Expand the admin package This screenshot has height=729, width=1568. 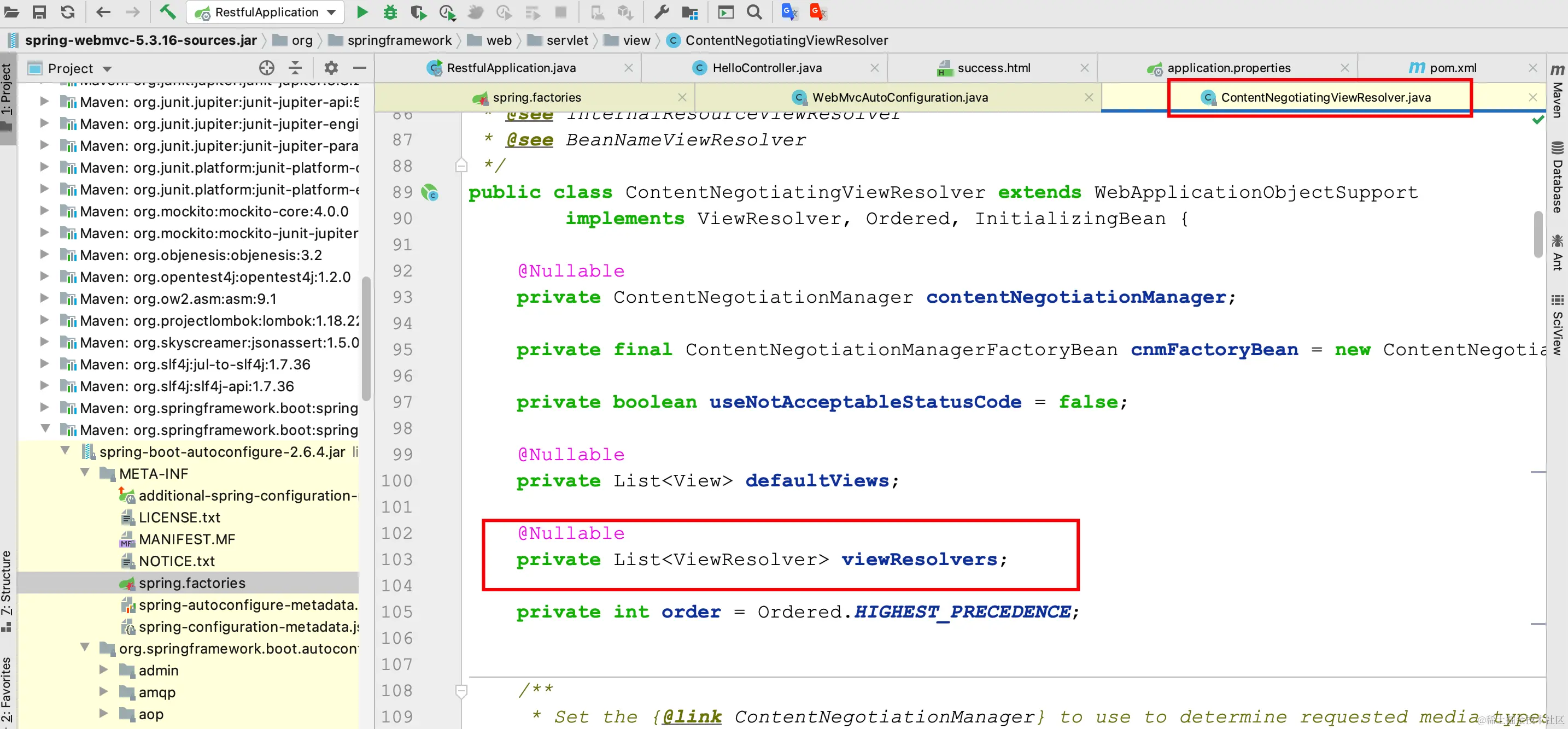104,669
